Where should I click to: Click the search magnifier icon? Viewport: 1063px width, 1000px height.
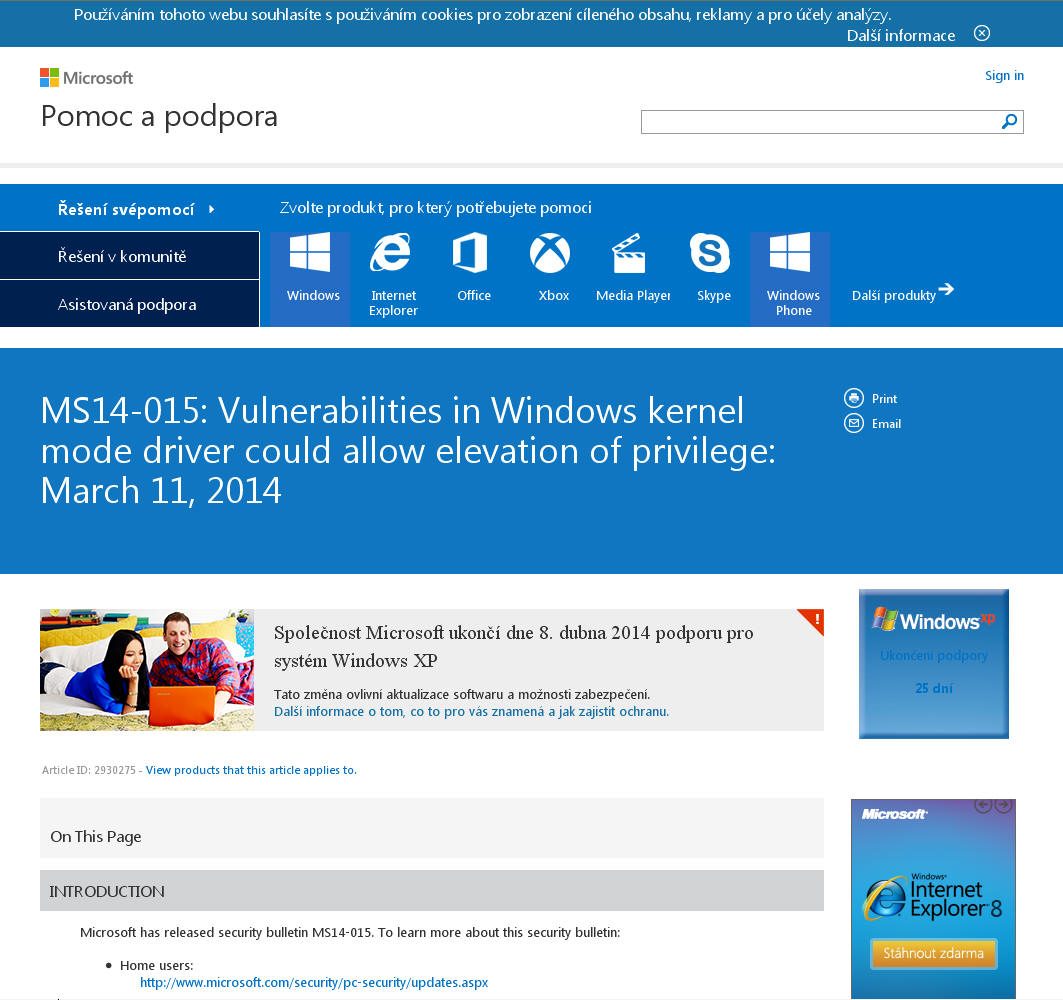(x=1009, y=122)
